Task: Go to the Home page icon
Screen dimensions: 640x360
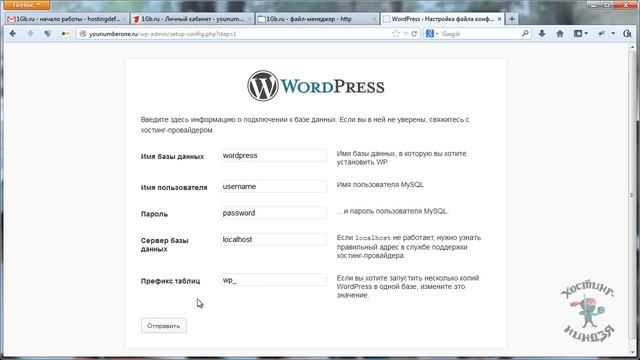Action: tap(560, 34)
